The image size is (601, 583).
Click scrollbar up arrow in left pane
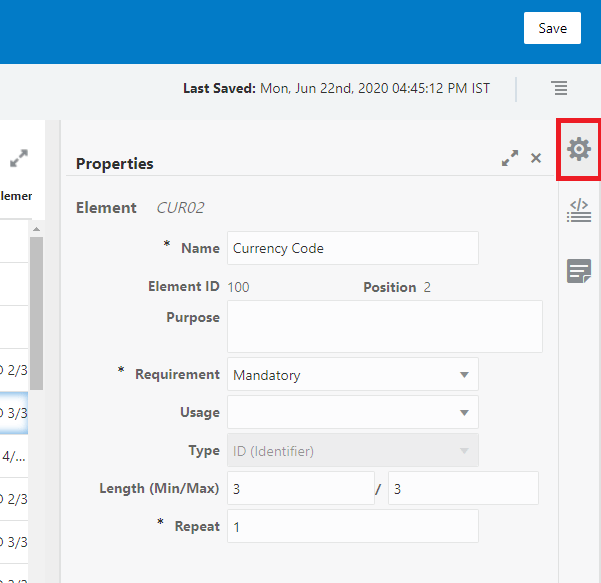click(36, 229)
